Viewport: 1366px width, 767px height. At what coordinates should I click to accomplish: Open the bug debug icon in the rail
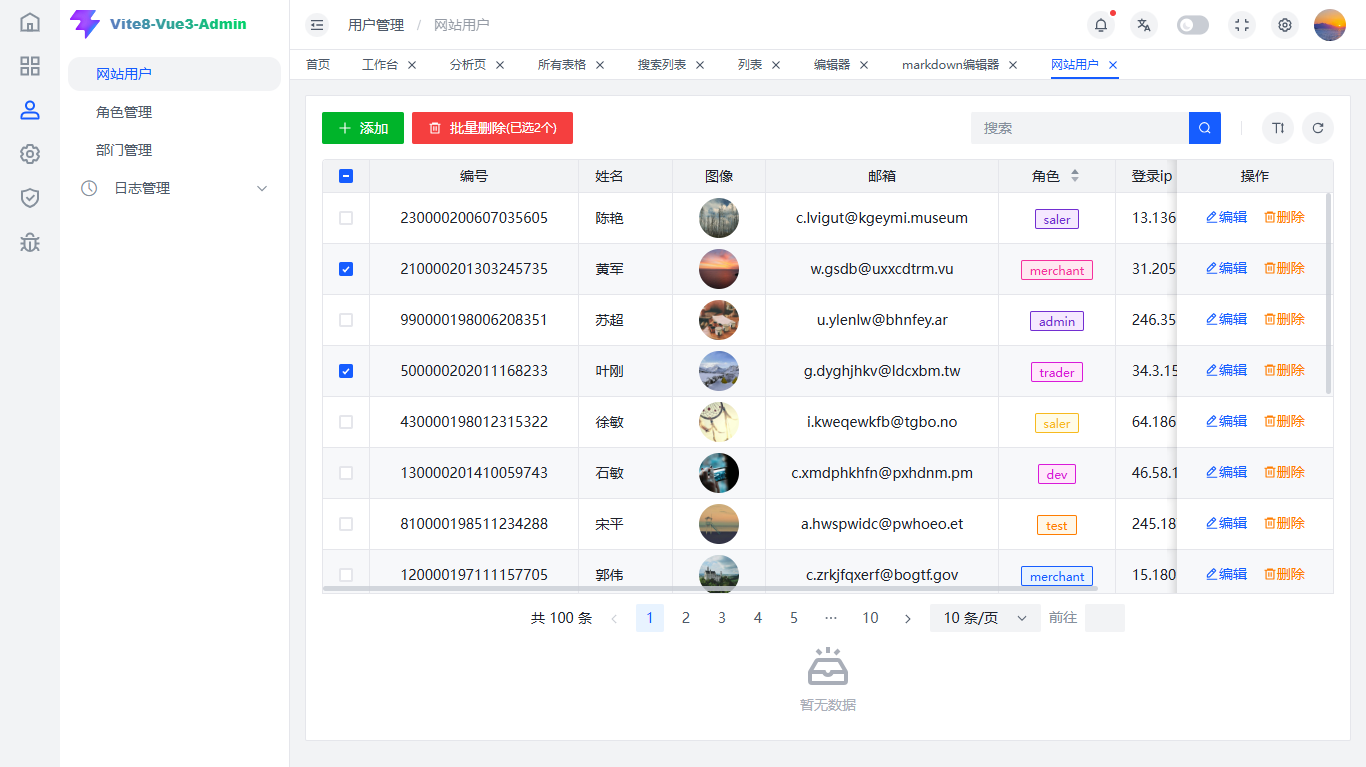pos(30,242)
